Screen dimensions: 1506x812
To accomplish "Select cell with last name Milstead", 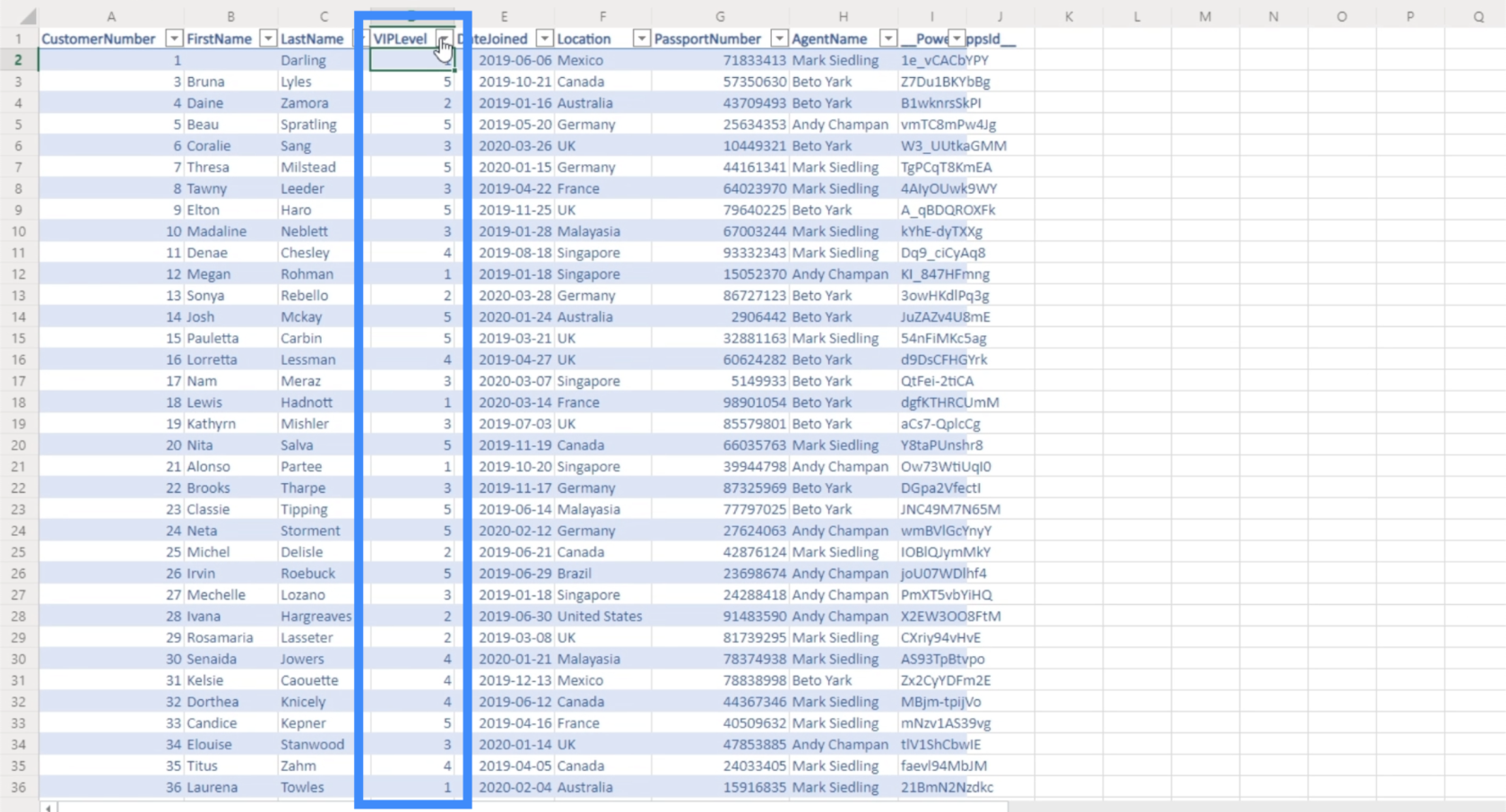I will click(x=323, y=168).
